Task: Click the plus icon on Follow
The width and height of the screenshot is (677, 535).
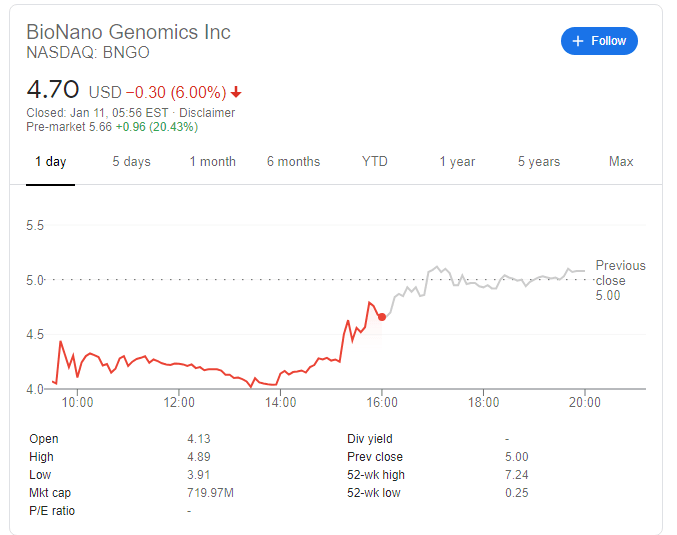Action: click(x=578, y=41)
